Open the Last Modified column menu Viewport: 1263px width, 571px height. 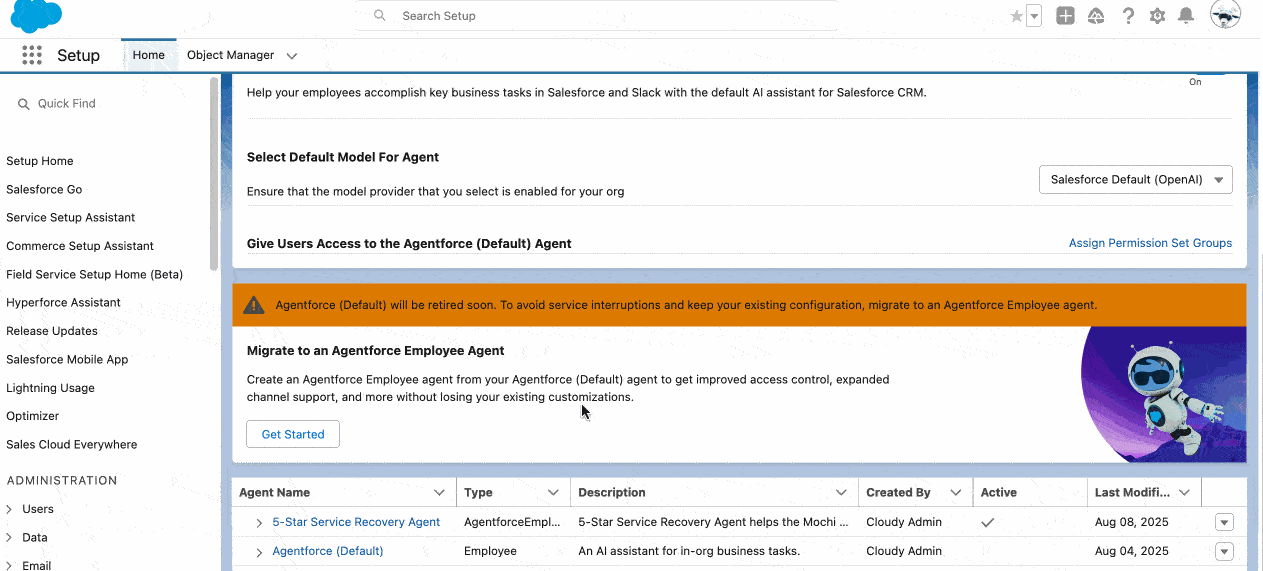click(1184, 493)
